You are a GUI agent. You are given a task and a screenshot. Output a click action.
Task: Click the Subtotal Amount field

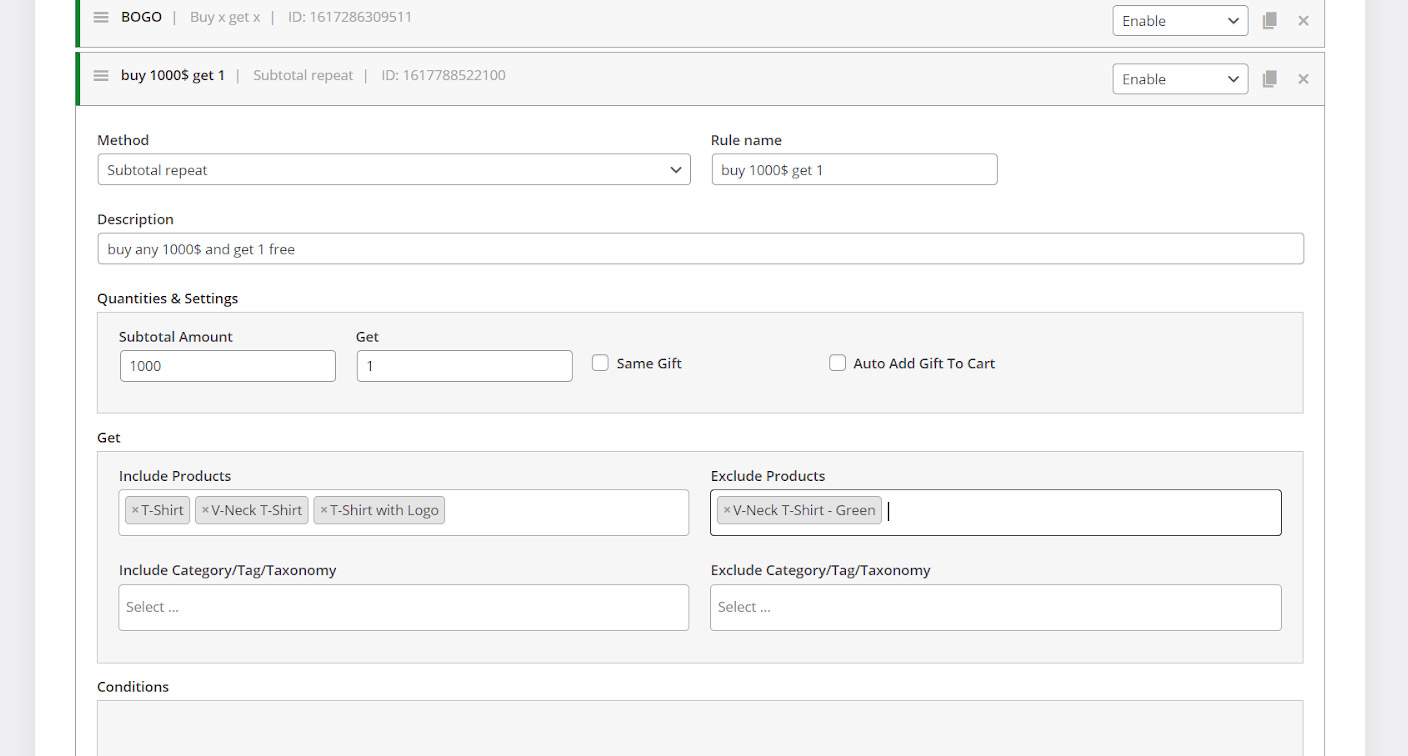(x=228, y=366)
